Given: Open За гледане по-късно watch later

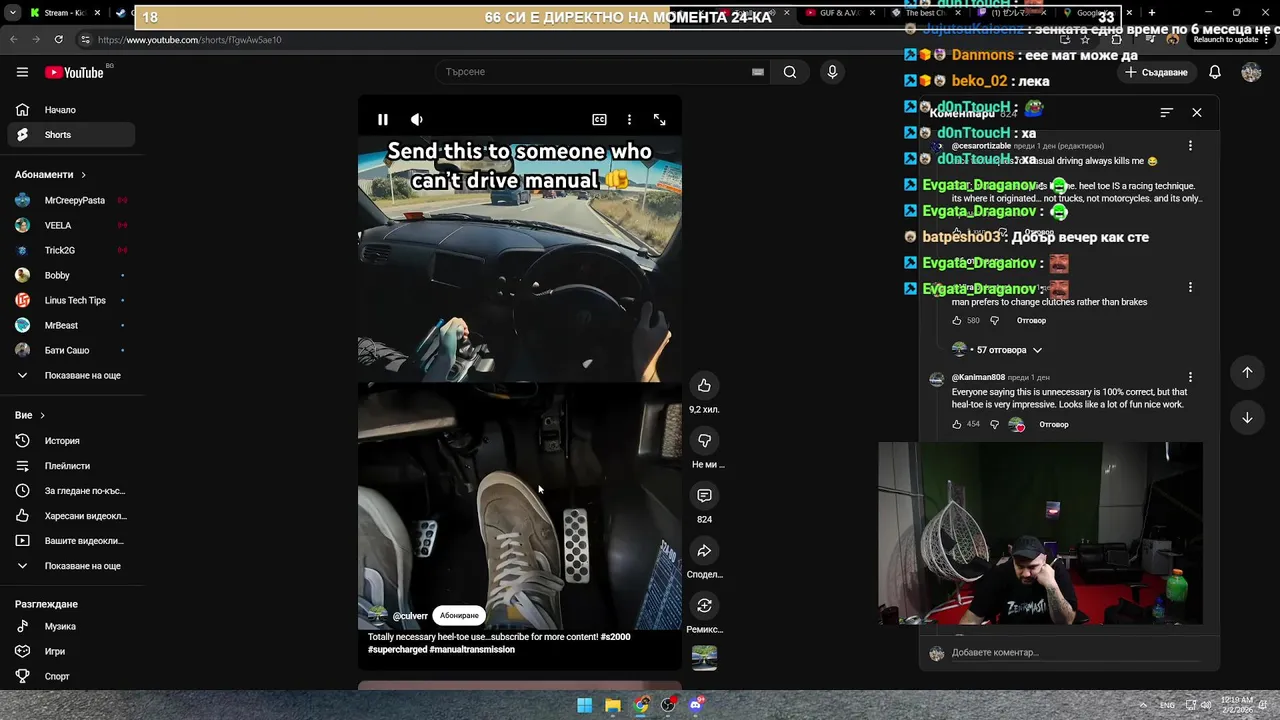Looking at the screenshot, I should pos(70,491).
